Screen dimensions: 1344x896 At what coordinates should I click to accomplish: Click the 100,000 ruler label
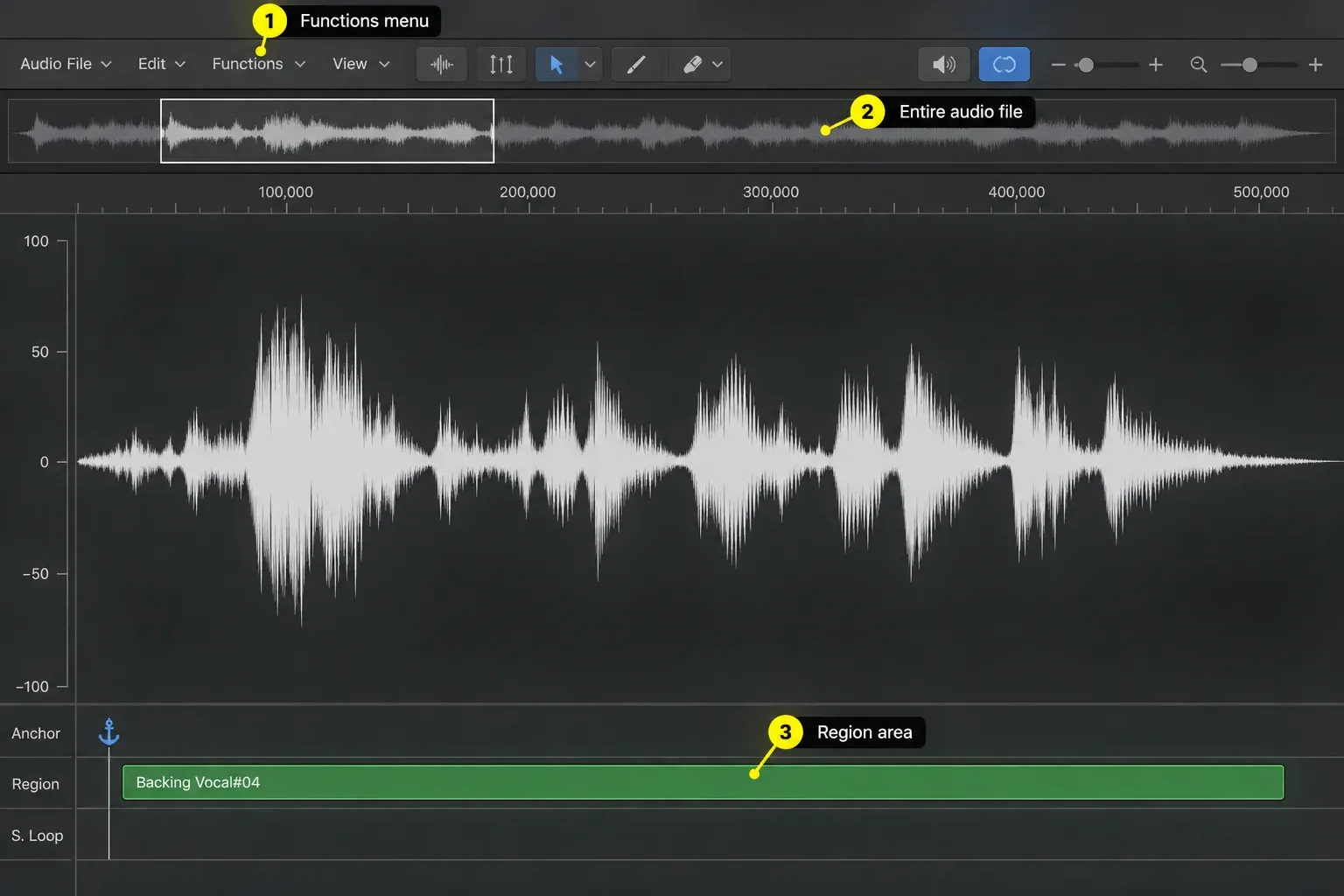(285, 192)
